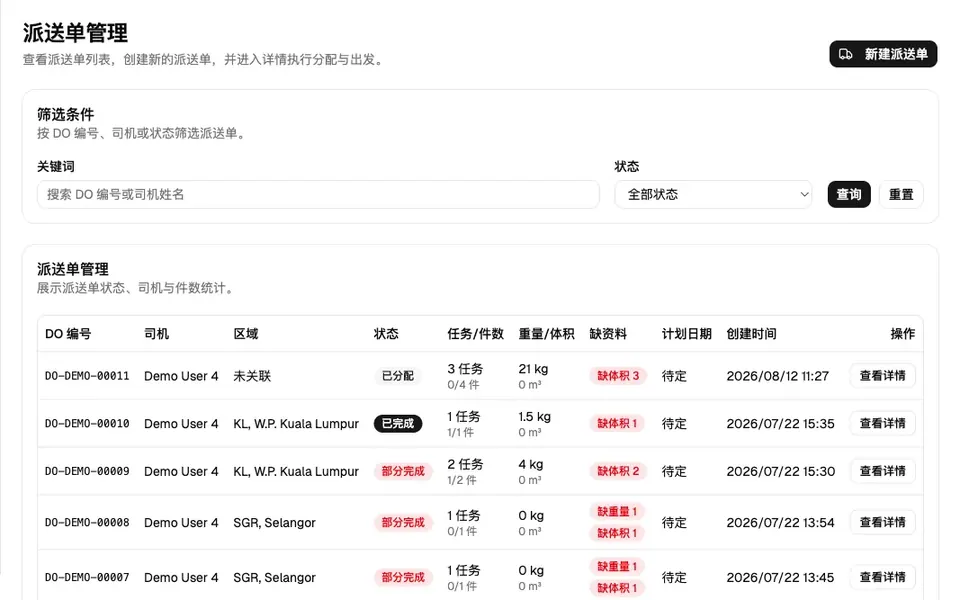Click the 操作 column header
The width and height of the screenshot is (960, 600).
[x=902, y=334]
